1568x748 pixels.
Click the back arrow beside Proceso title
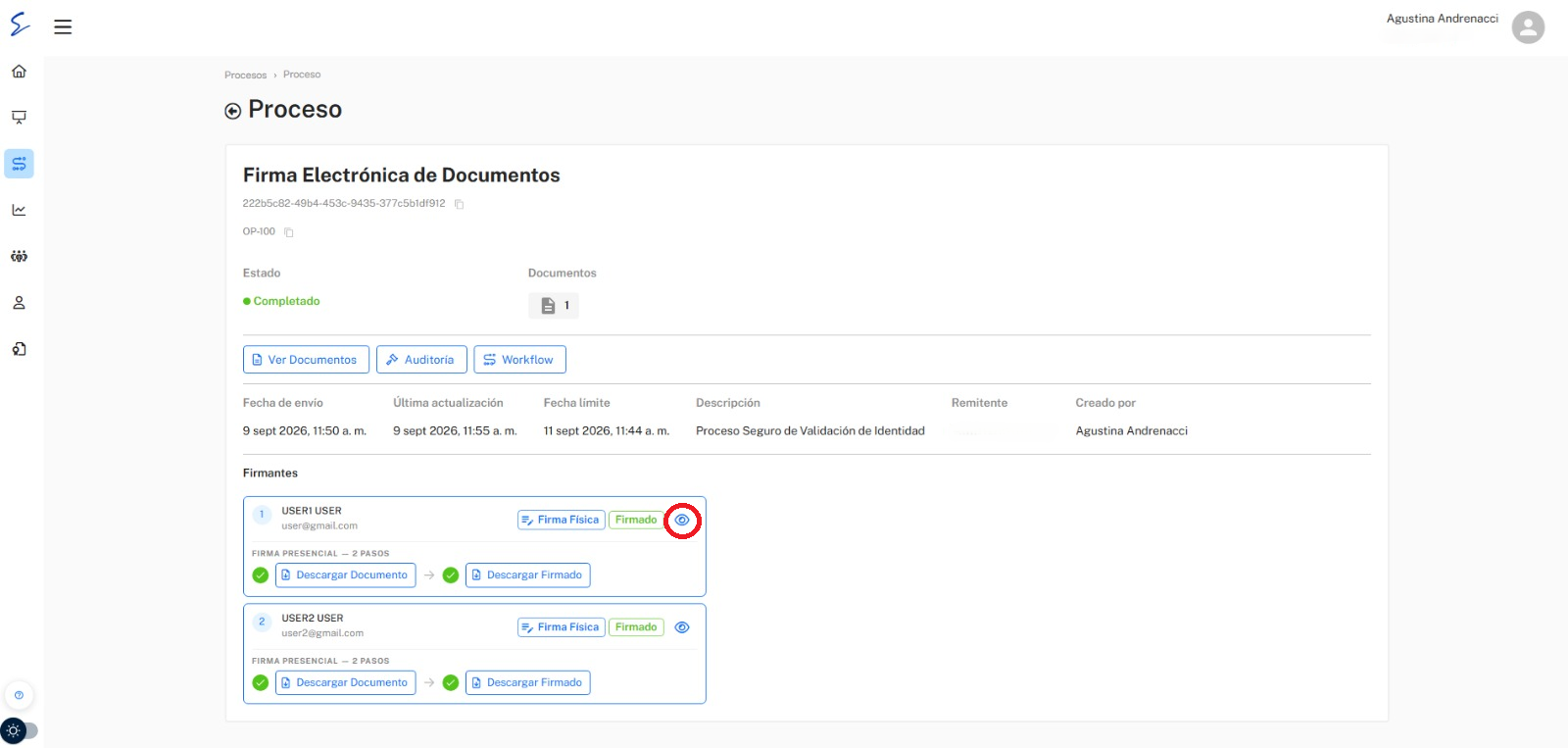pos(232,111)
